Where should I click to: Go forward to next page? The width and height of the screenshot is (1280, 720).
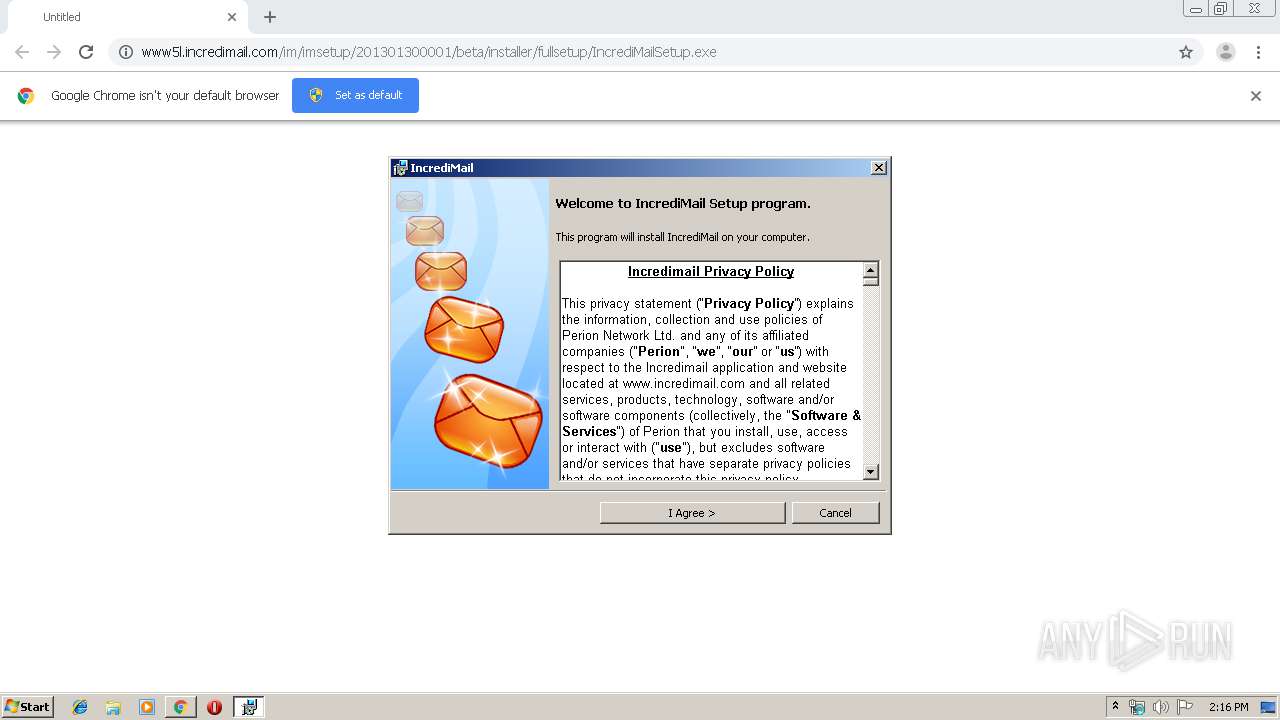tap(54, 52)
